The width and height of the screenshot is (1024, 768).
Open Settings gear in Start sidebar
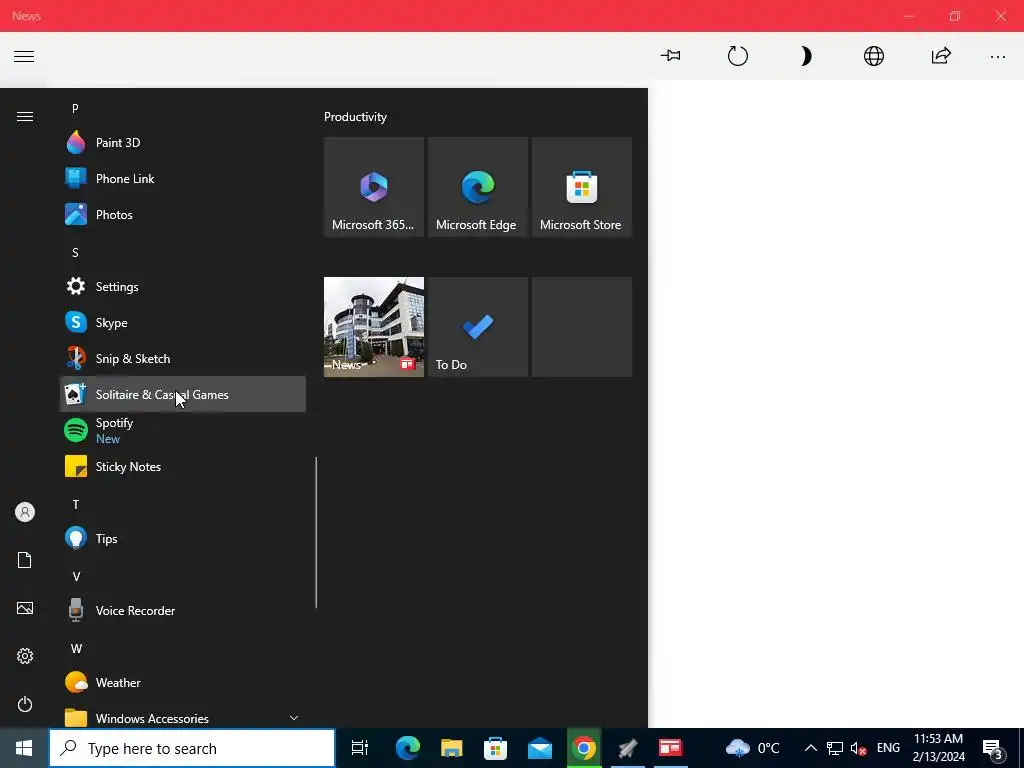click(x=25, y=656)
